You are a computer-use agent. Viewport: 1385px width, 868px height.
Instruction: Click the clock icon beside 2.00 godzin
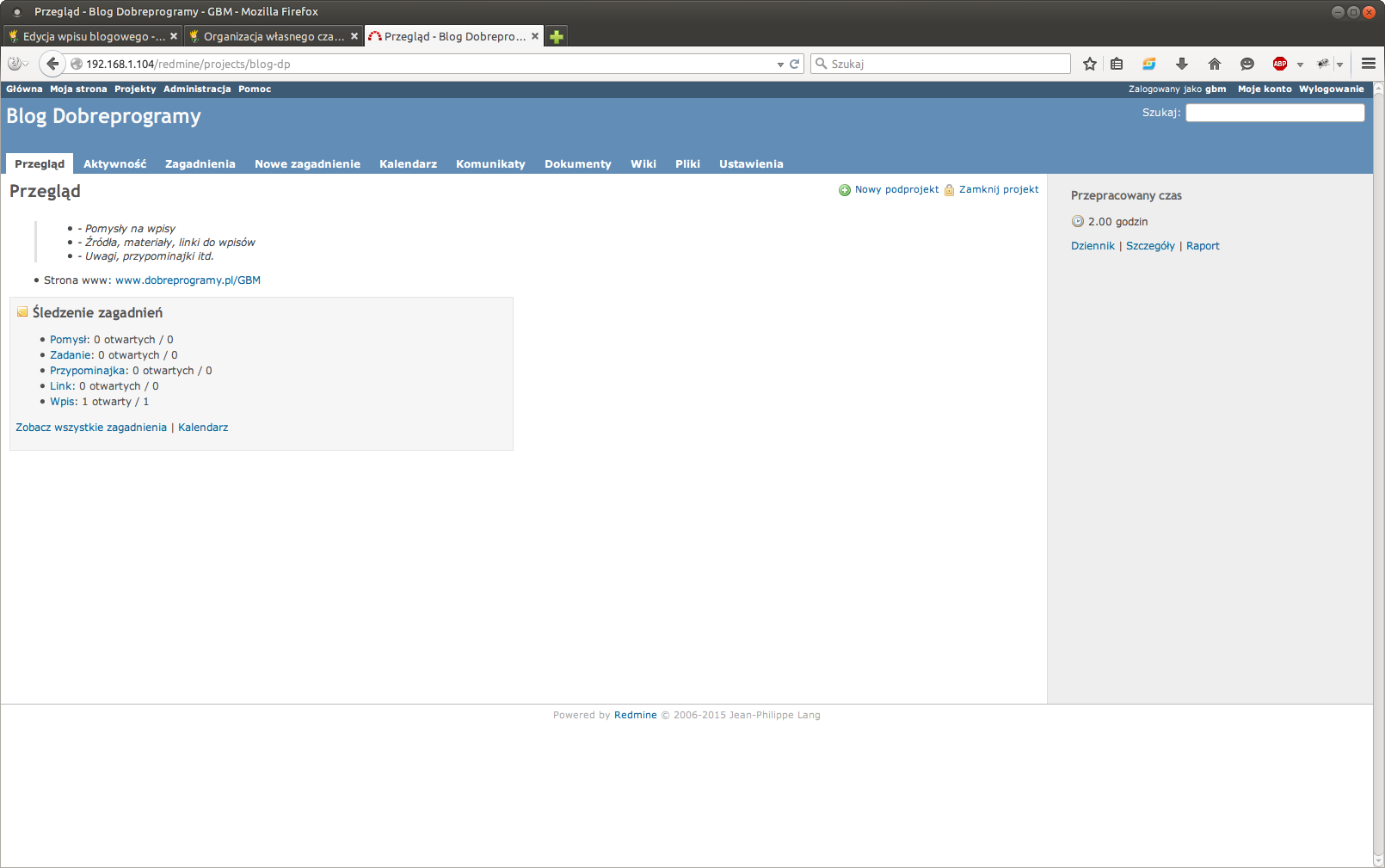coord(1078,221)
